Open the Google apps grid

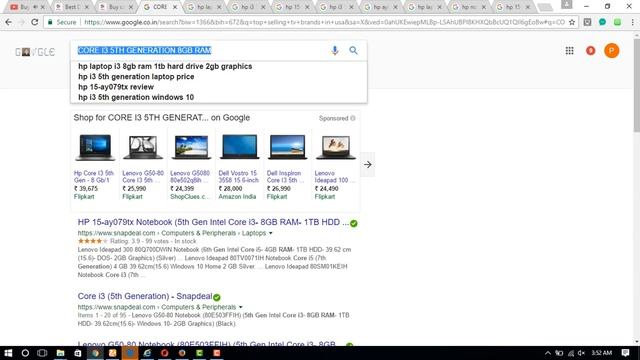[x=569, y=51]
